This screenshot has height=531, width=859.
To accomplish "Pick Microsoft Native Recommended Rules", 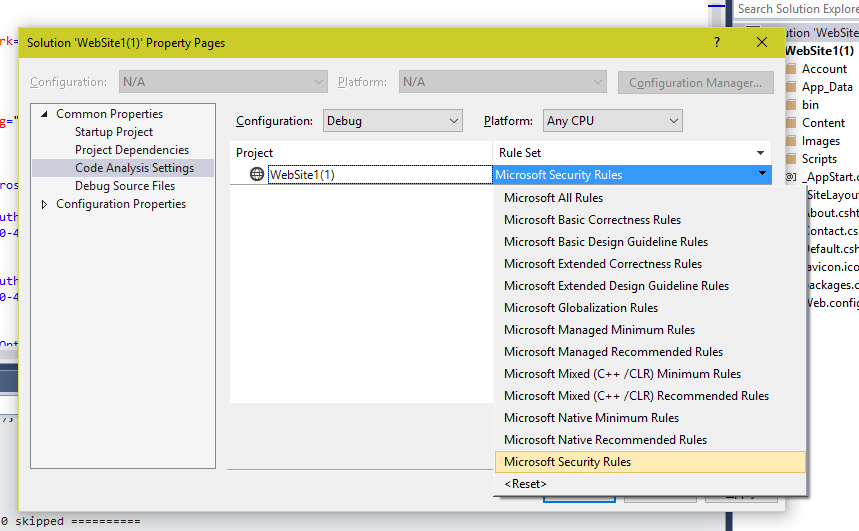I will click(650, 439).
